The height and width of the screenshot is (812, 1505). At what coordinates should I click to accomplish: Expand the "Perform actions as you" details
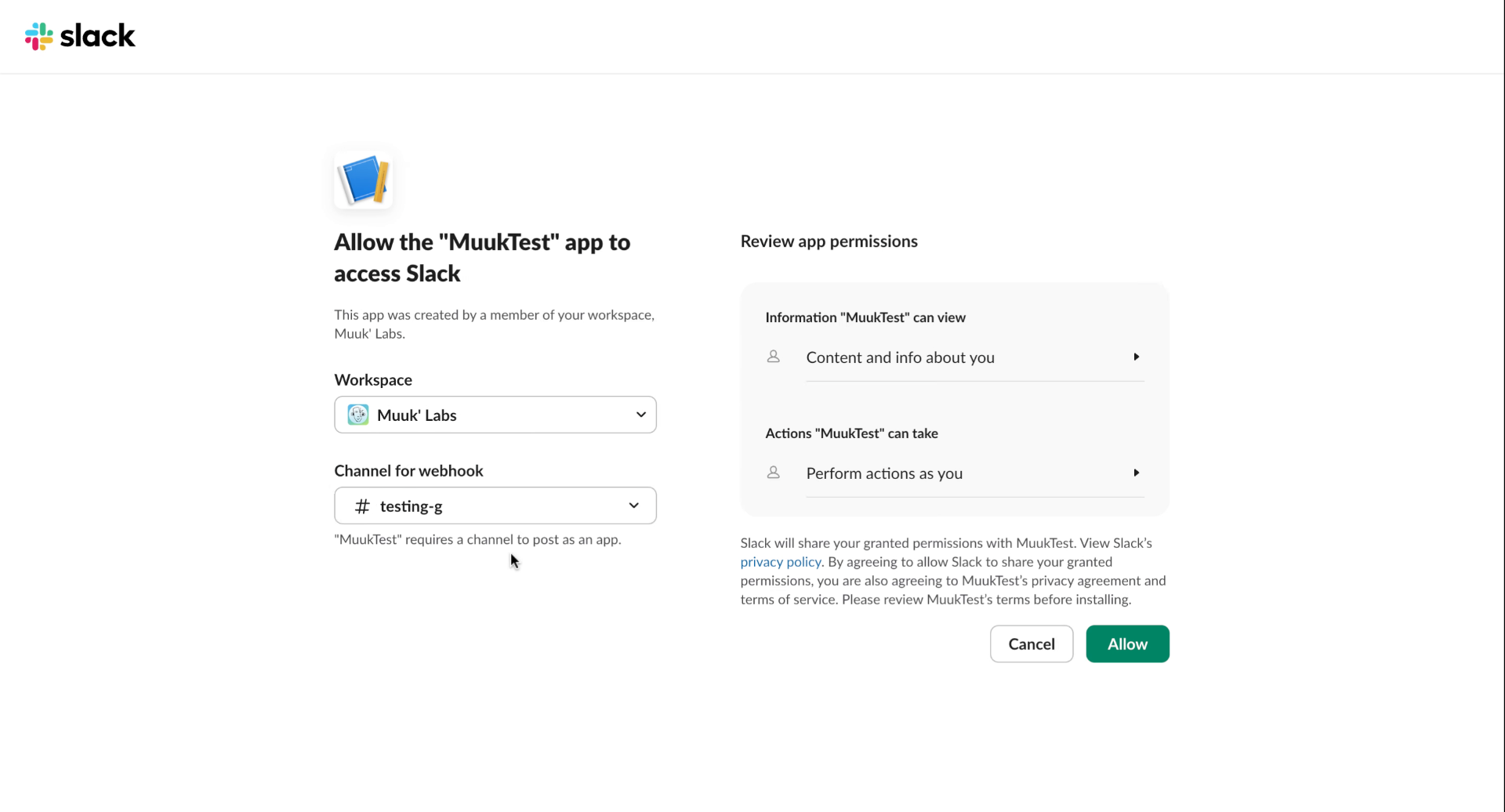[x=1137, y=473]
